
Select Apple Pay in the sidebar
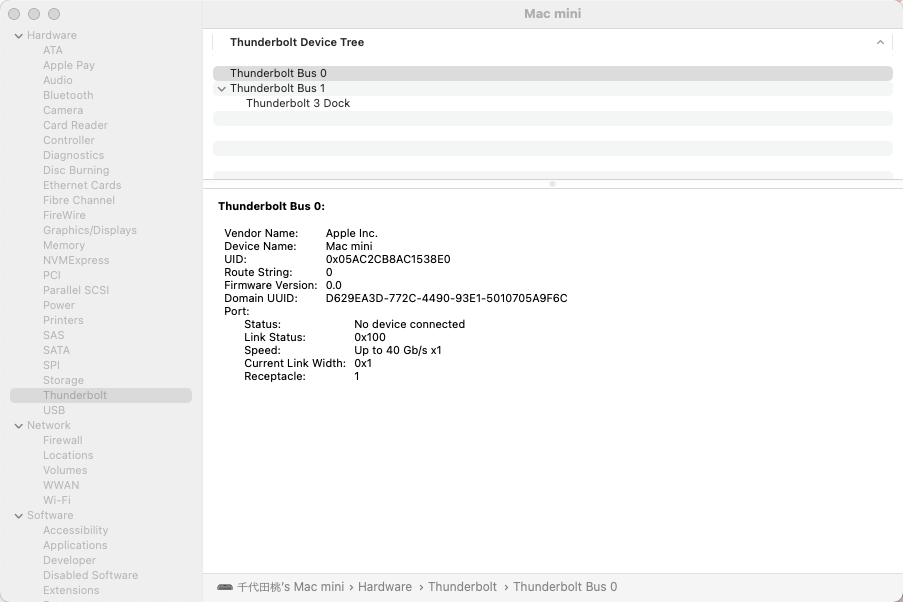pos(69,65)
